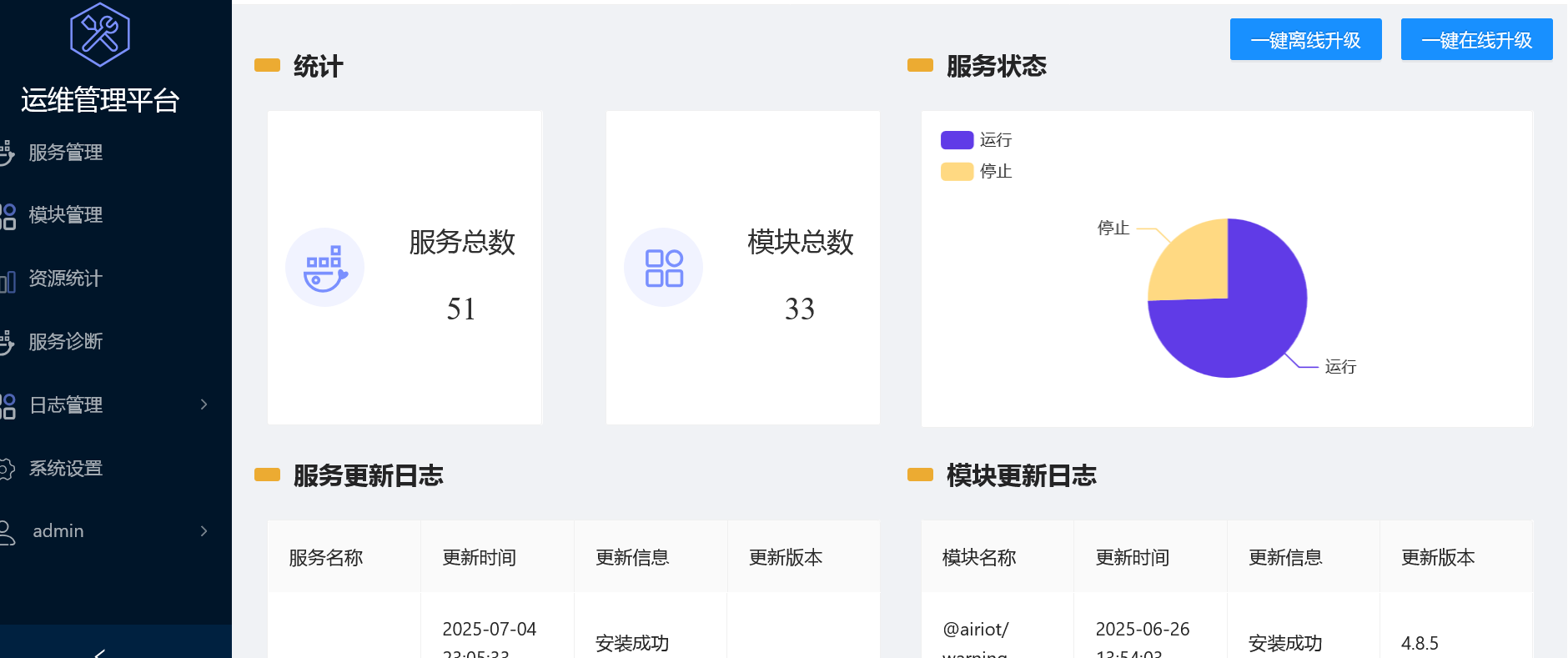Click the 服务总数 card label
1568x658 pixels.
point(462,243)
